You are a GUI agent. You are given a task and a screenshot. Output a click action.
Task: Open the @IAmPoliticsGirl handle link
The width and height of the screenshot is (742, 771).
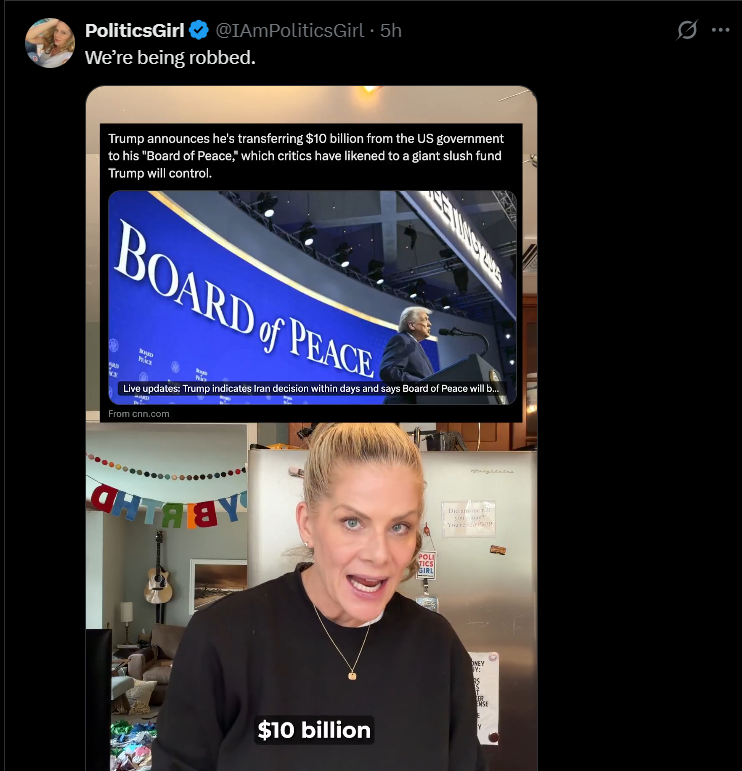pyautogui.click(x=290, y=30)
